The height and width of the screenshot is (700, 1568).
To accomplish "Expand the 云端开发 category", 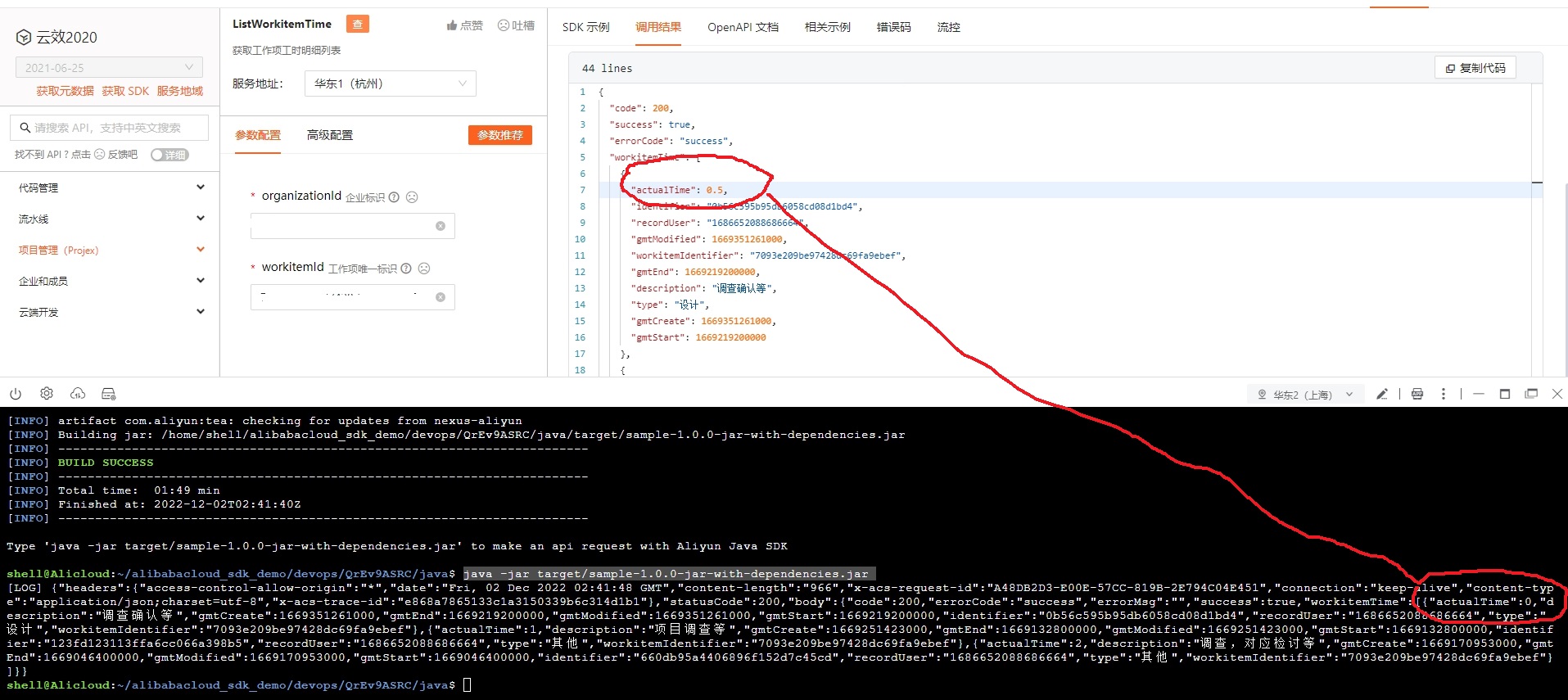I will click(110, 312).
